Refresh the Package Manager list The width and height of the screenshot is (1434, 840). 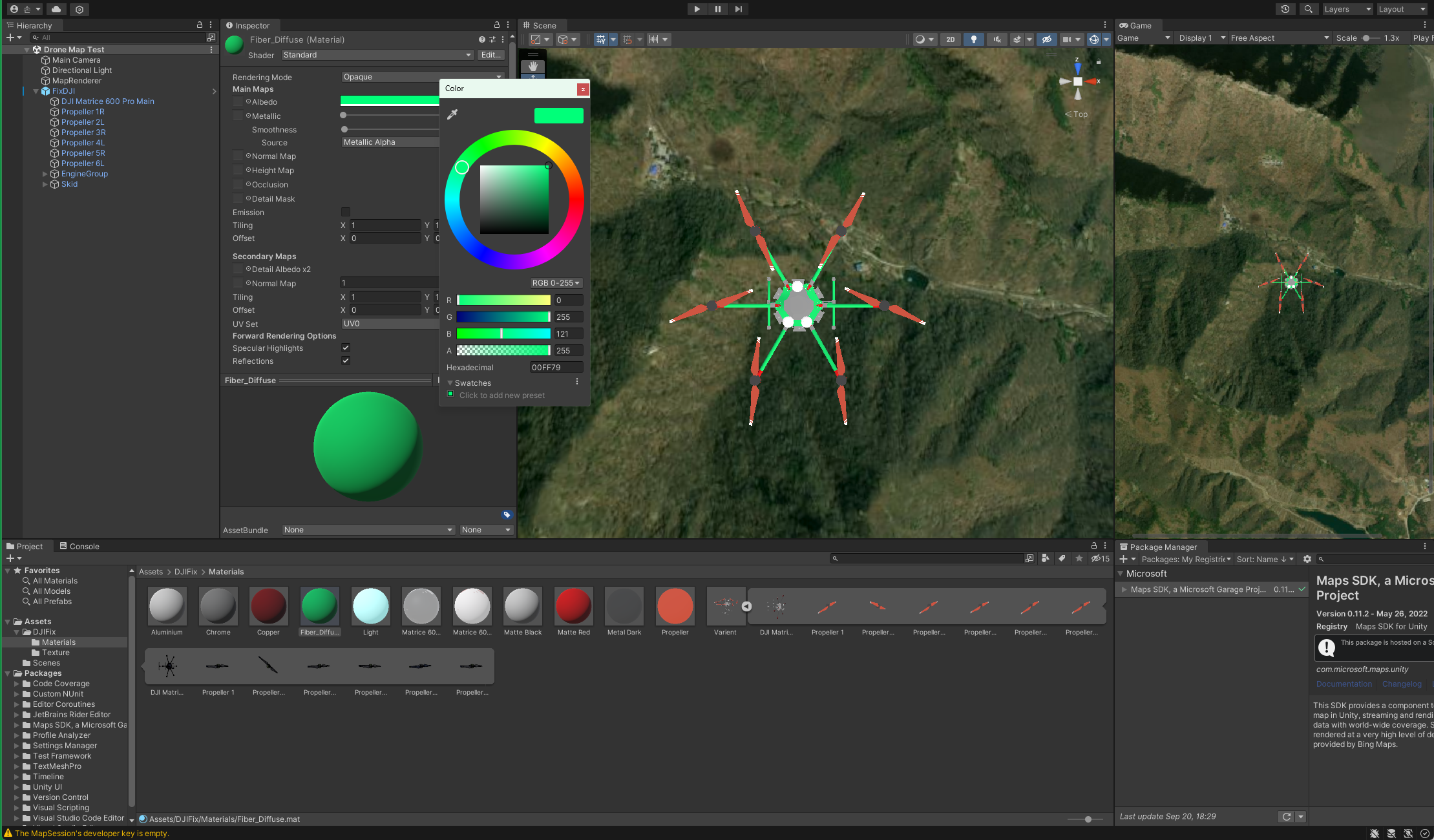[x=1286, y=817]
